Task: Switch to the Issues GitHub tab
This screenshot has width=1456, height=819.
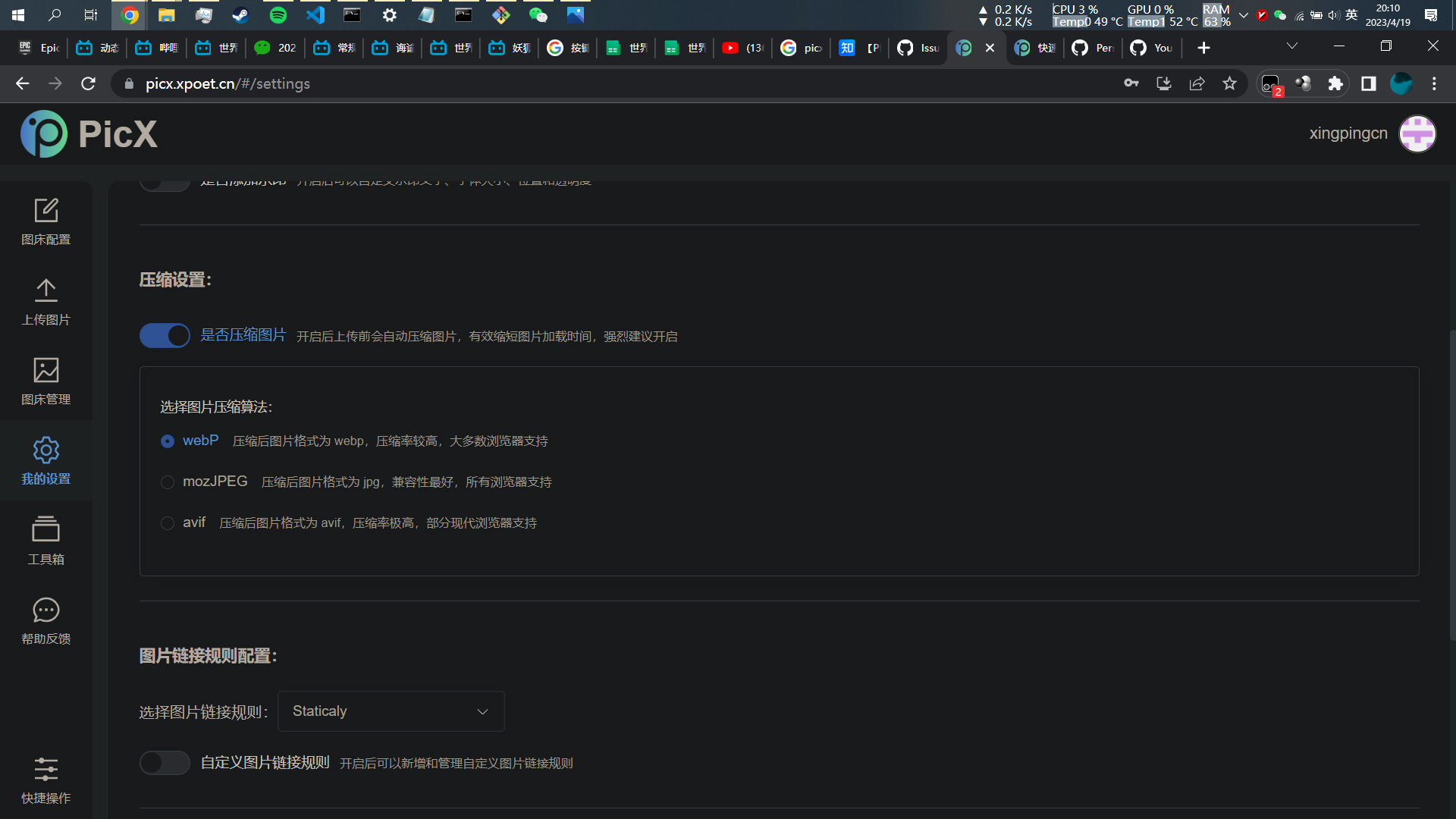Action: click(918, 48)
